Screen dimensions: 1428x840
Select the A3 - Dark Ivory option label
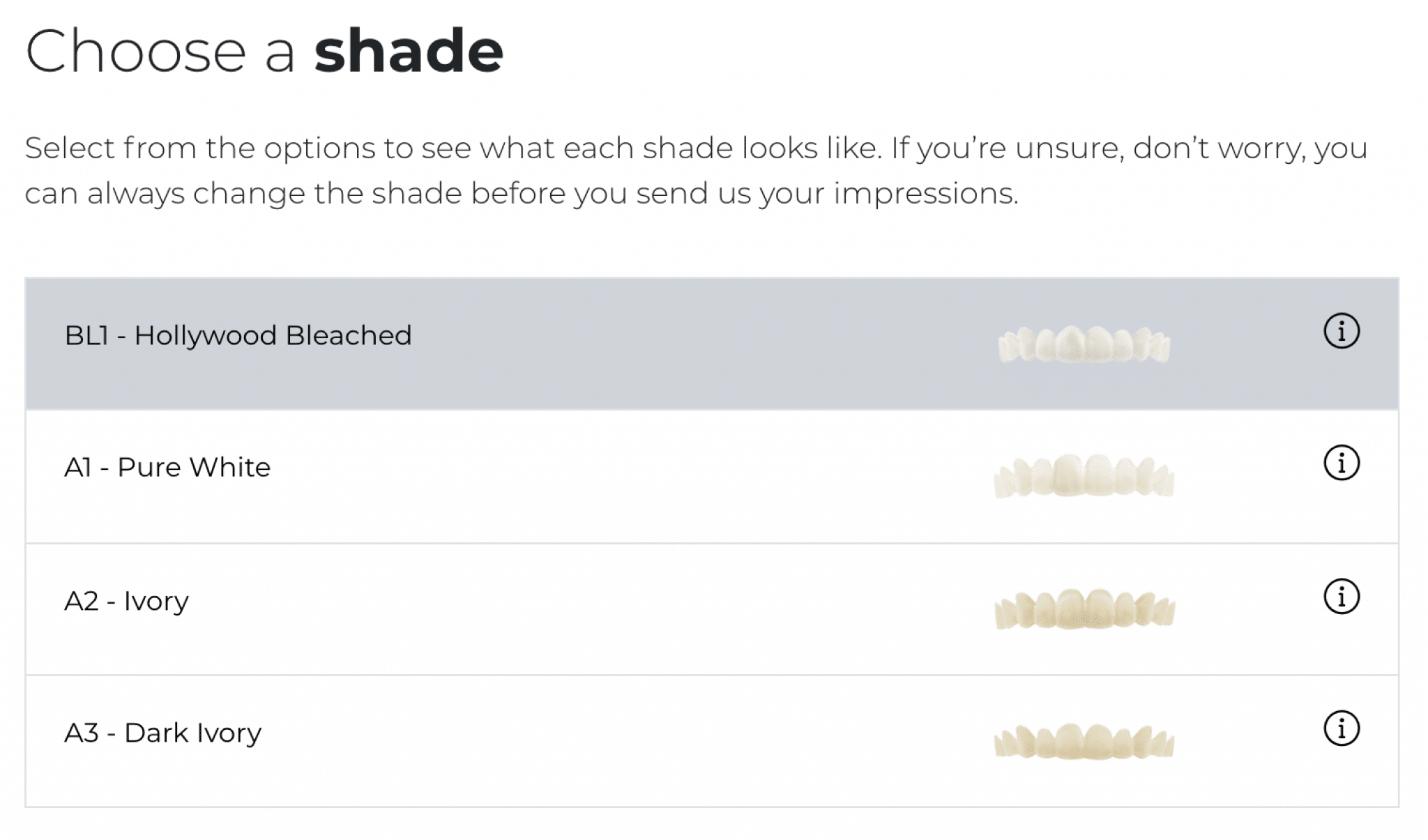click(x=162, y=733)
